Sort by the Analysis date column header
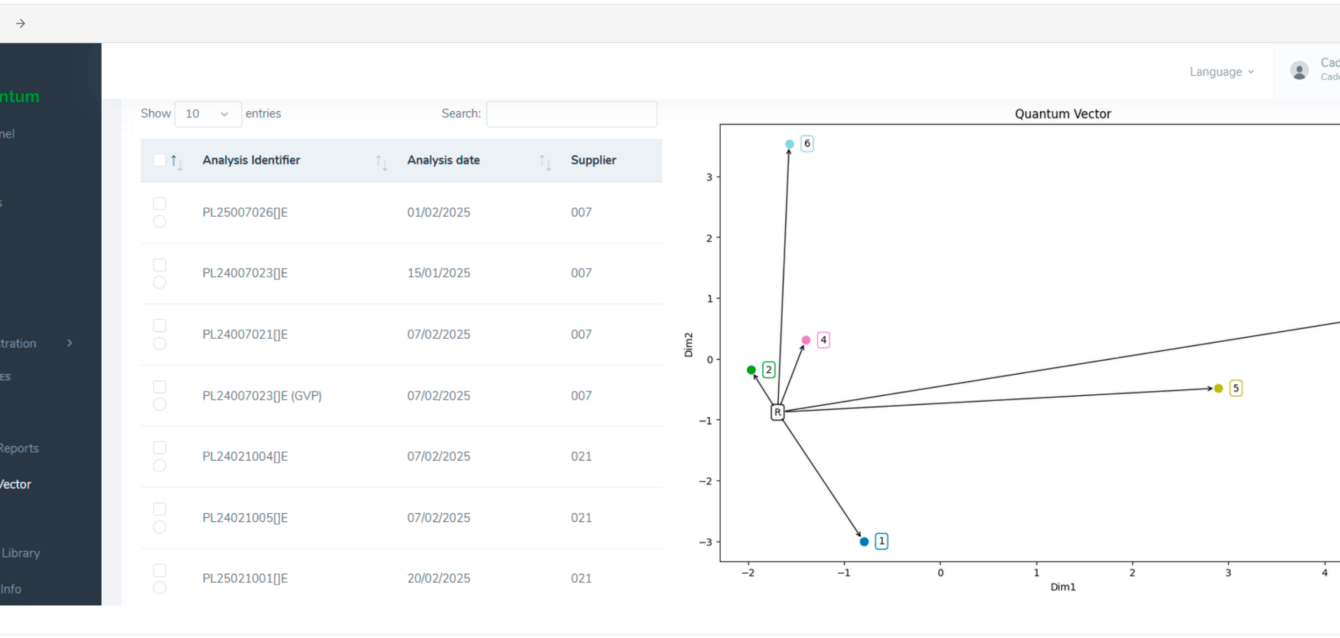Screen dimensions: 1340x638 pos(443,160)
